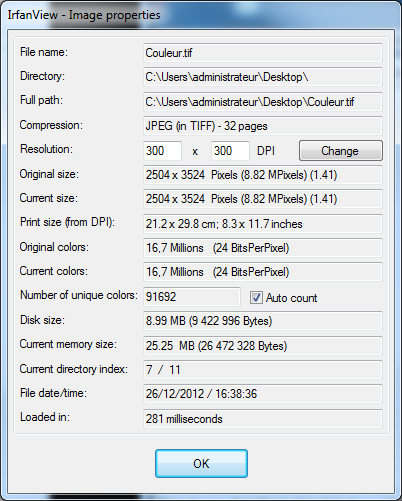This screenshot has width=402, height=501.
Task: Click the File date/time field
Action: tap(263, 394)
